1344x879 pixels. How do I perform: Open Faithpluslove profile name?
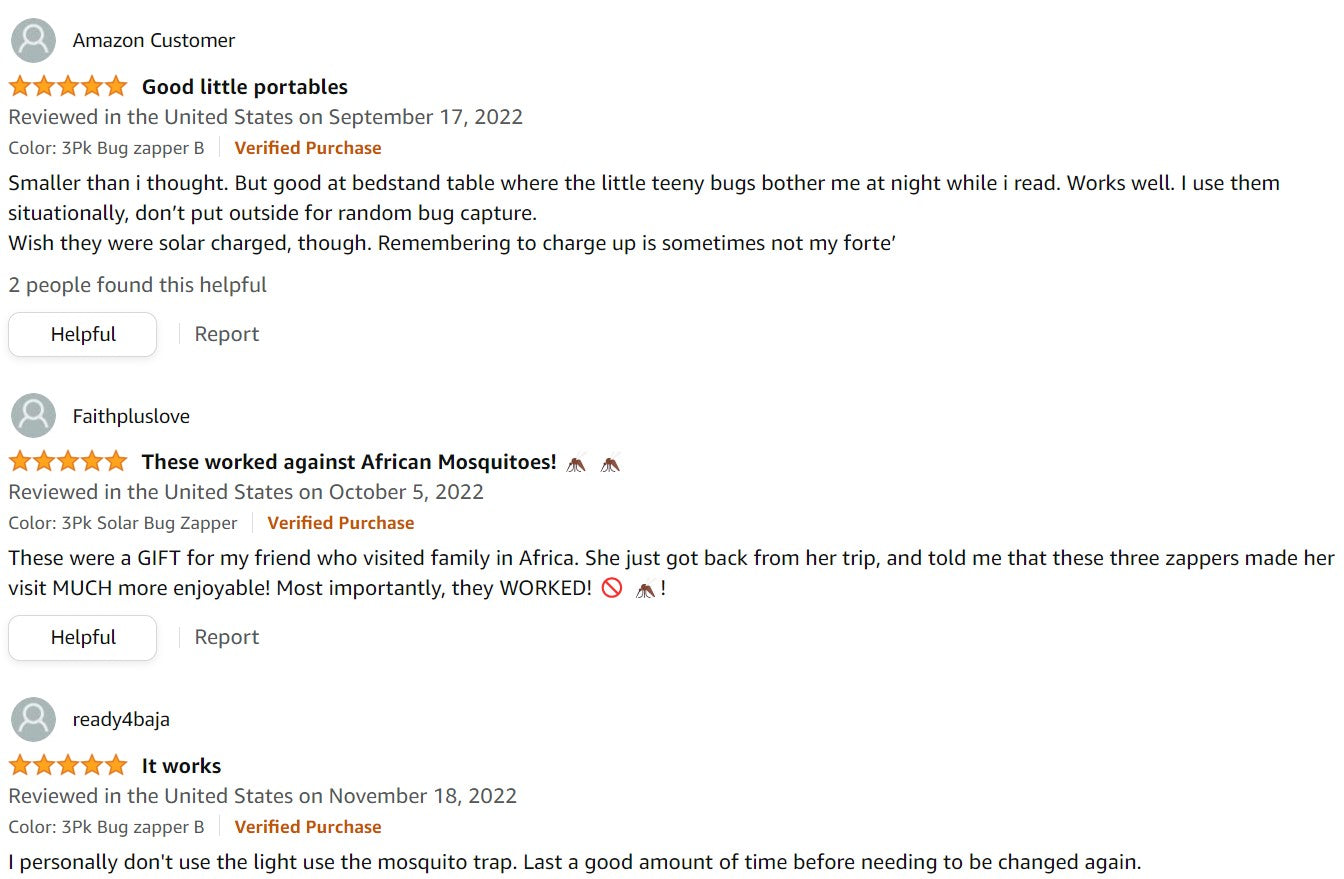point(131,416)
